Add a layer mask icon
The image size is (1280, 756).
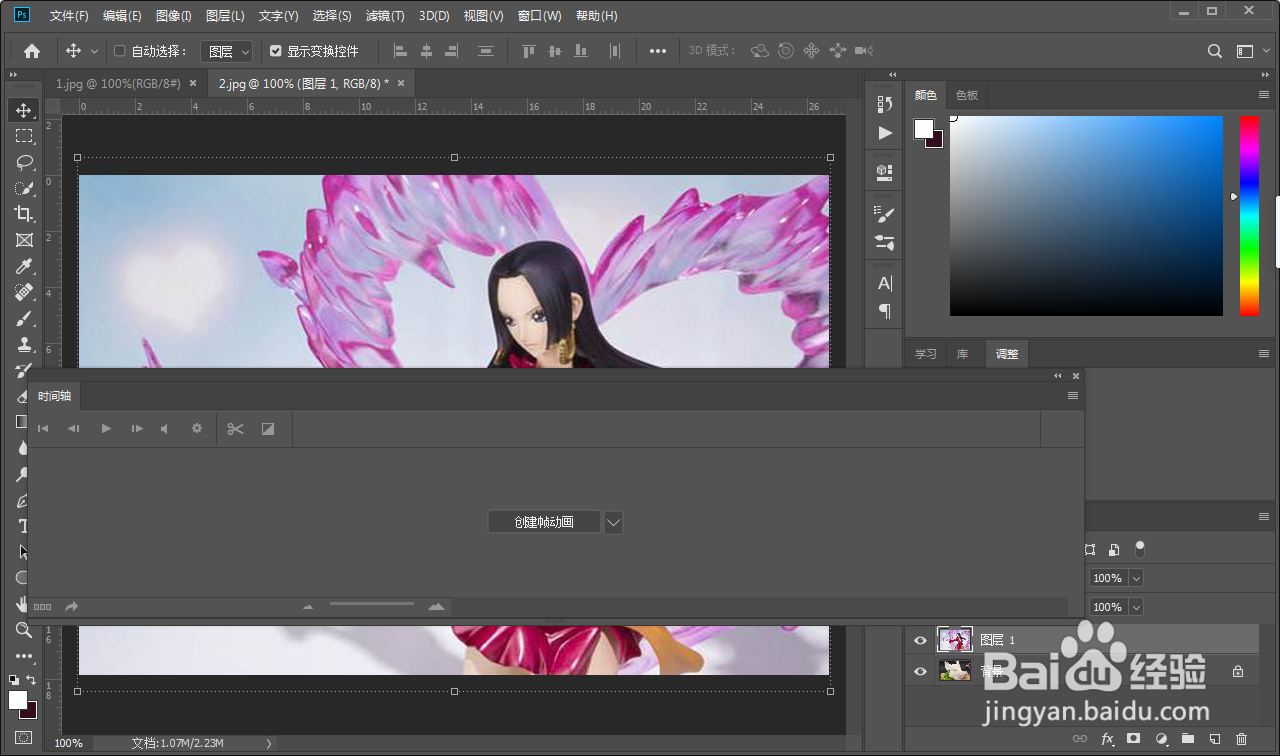pos(1134,739)
